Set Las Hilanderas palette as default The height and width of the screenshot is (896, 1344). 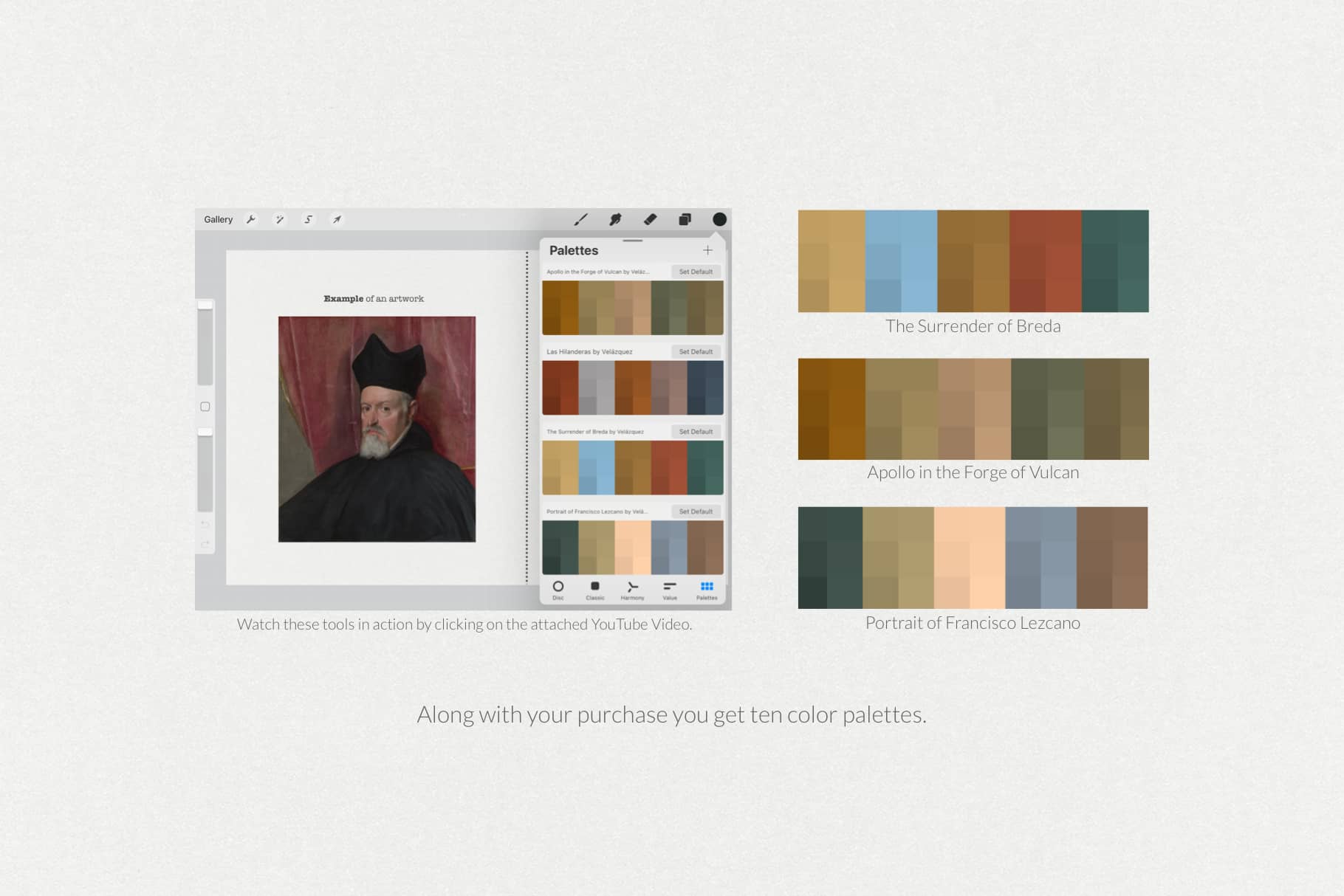(696, 351)
